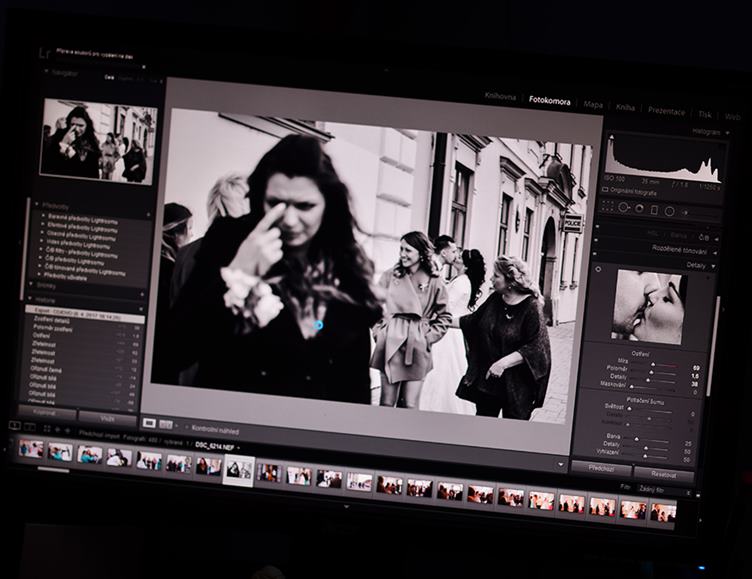Viewport: 752px width, 579px height.
Task: Open the Fotokomora module
Action: [x=550, y=101]
